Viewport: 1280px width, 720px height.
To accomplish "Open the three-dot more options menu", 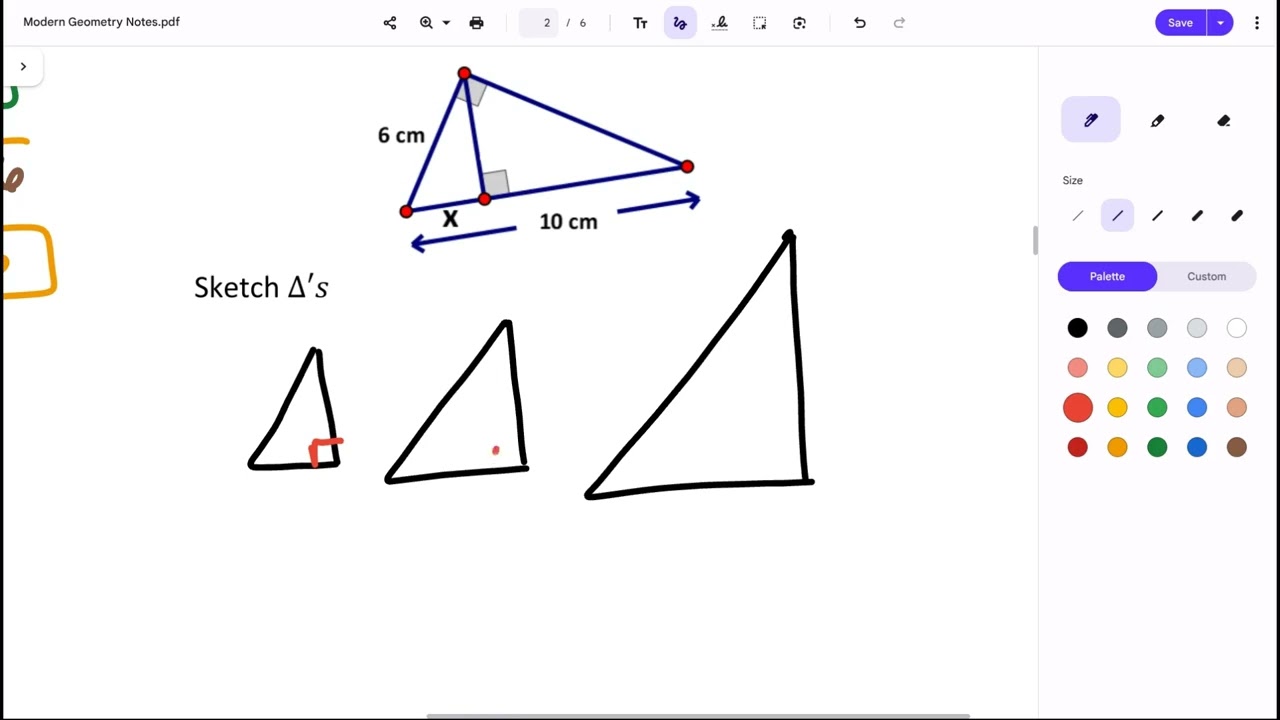I will coord(1257,23).
